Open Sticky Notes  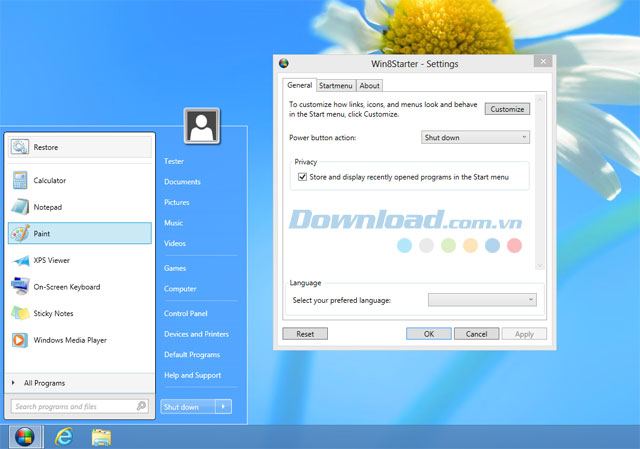(x=53, y=313)
